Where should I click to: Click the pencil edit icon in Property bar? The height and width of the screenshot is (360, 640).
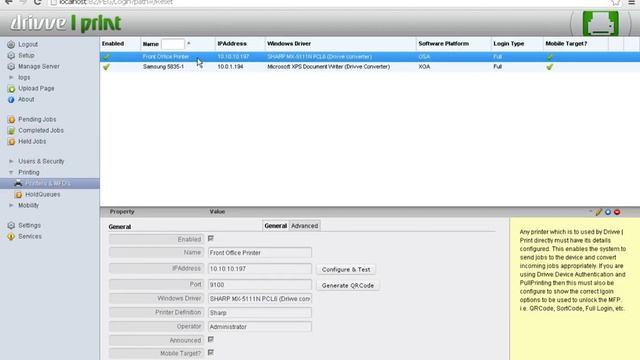pos(599,212)
